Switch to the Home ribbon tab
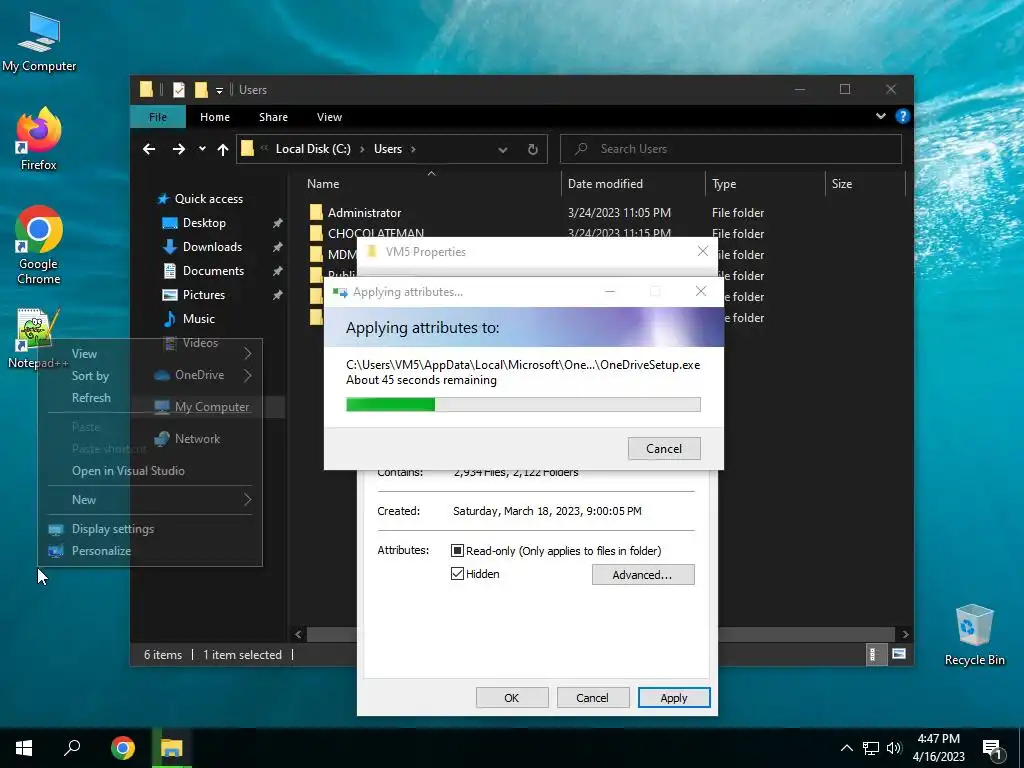 pyautogui.click(x=215, y=117)
